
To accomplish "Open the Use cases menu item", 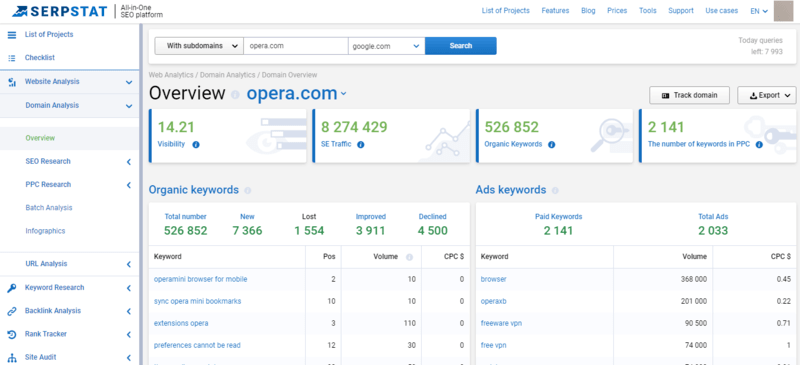I will click(721, 11).
